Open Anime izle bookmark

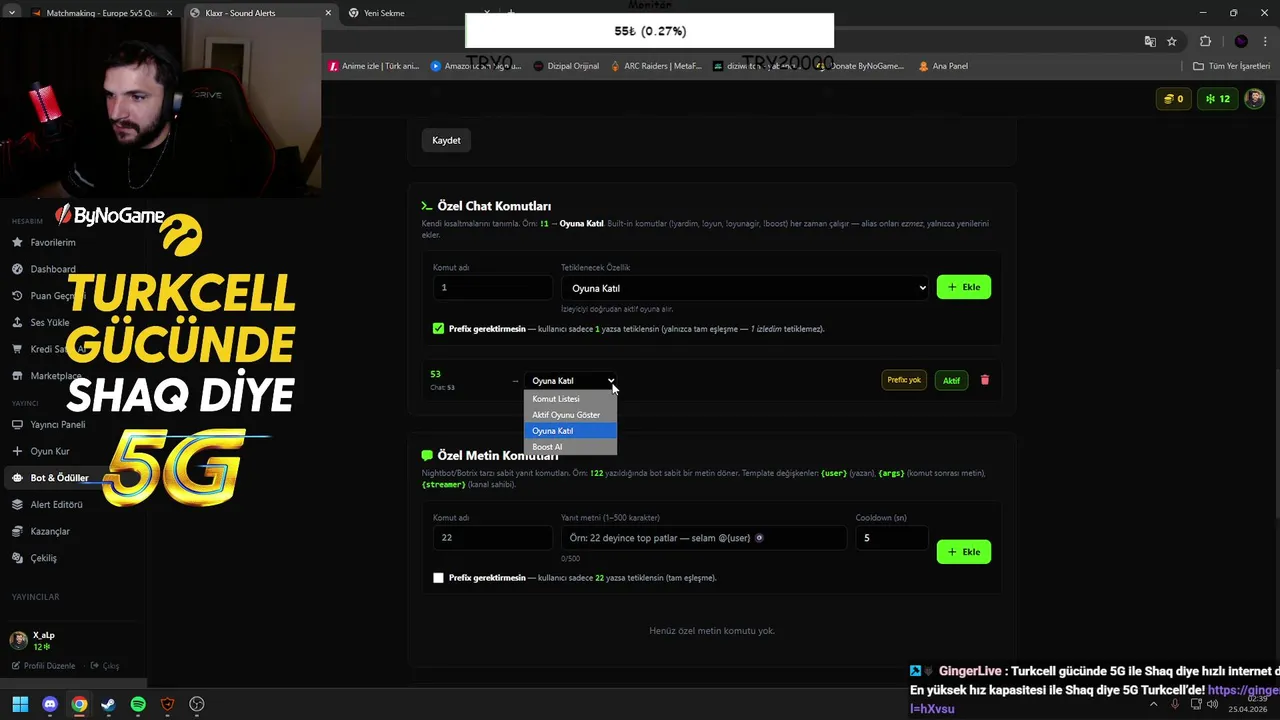pyautogui.click(x=374, y=66)
